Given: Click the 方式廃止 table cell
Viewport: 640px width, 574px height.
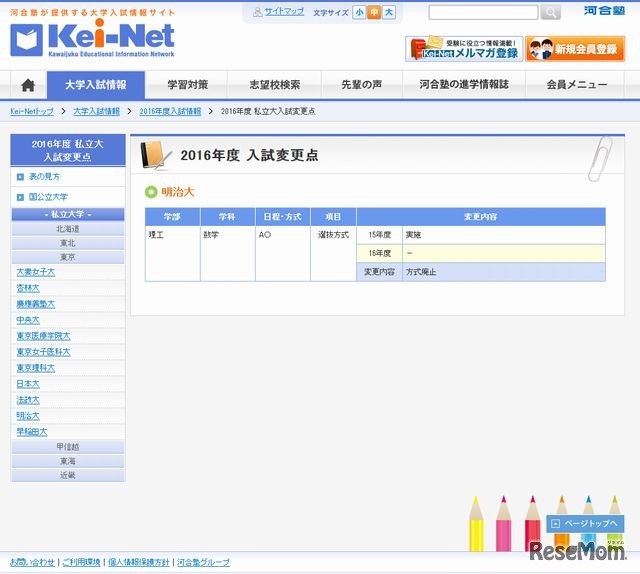Looking at the screenshot, I should tap(504, 272).
